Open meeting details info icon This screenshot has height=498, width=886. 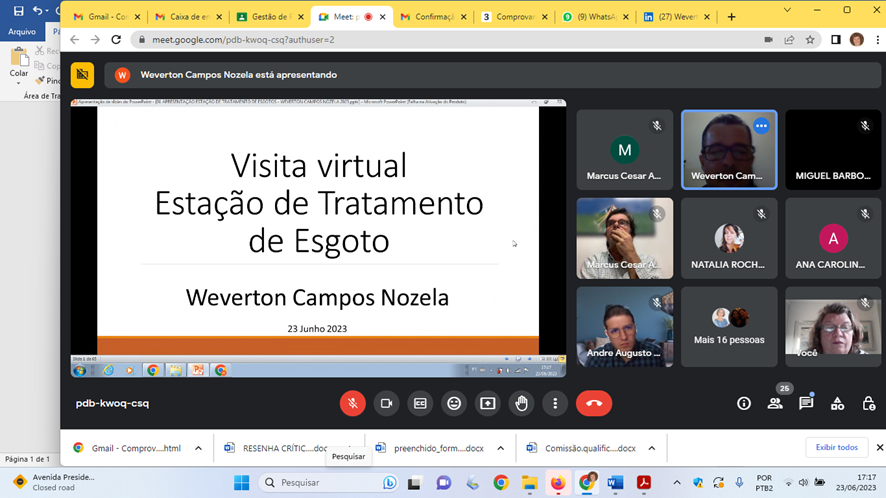744,404
